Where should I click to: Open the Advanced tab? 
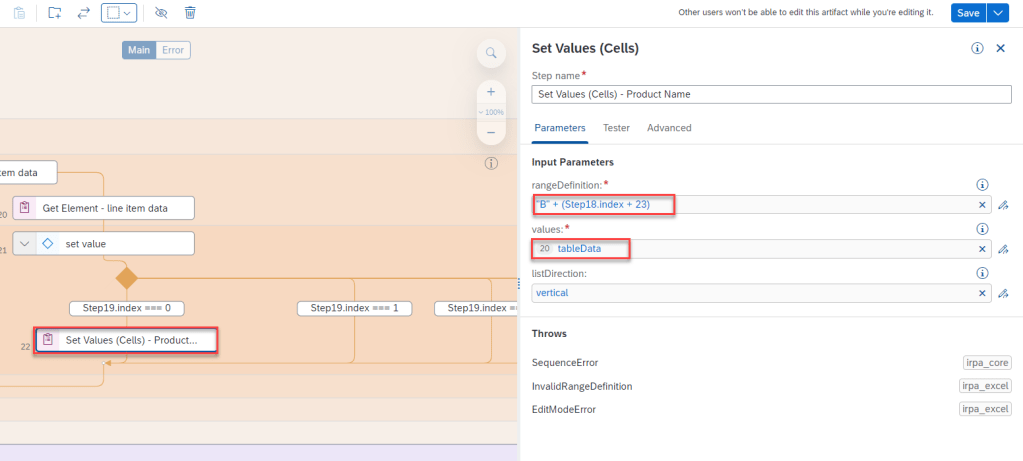click(x=669, y=128)
